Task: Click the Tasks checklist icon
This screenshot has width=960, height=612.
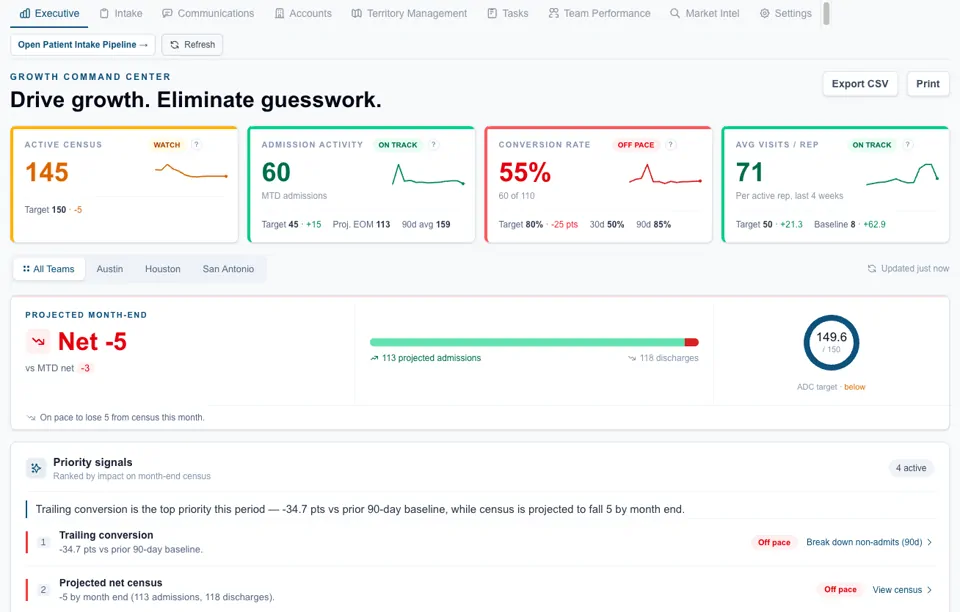Action: point(492,13)
